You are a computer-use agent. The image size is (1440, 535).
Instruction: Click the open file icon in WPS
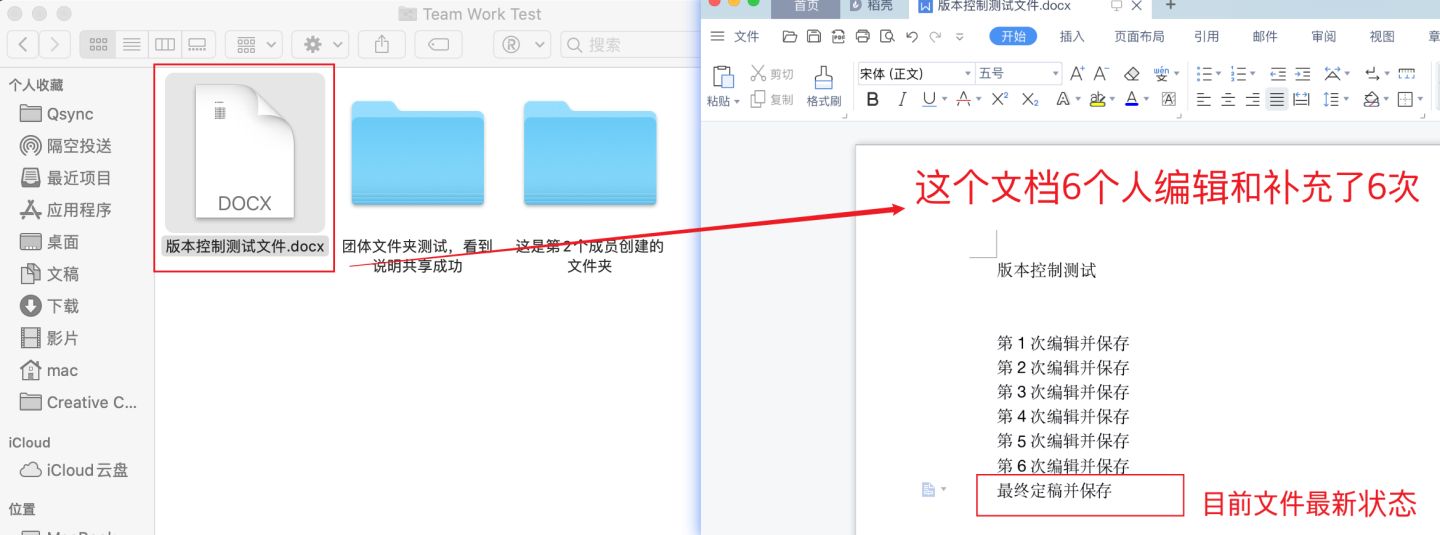tap(790, 37)
